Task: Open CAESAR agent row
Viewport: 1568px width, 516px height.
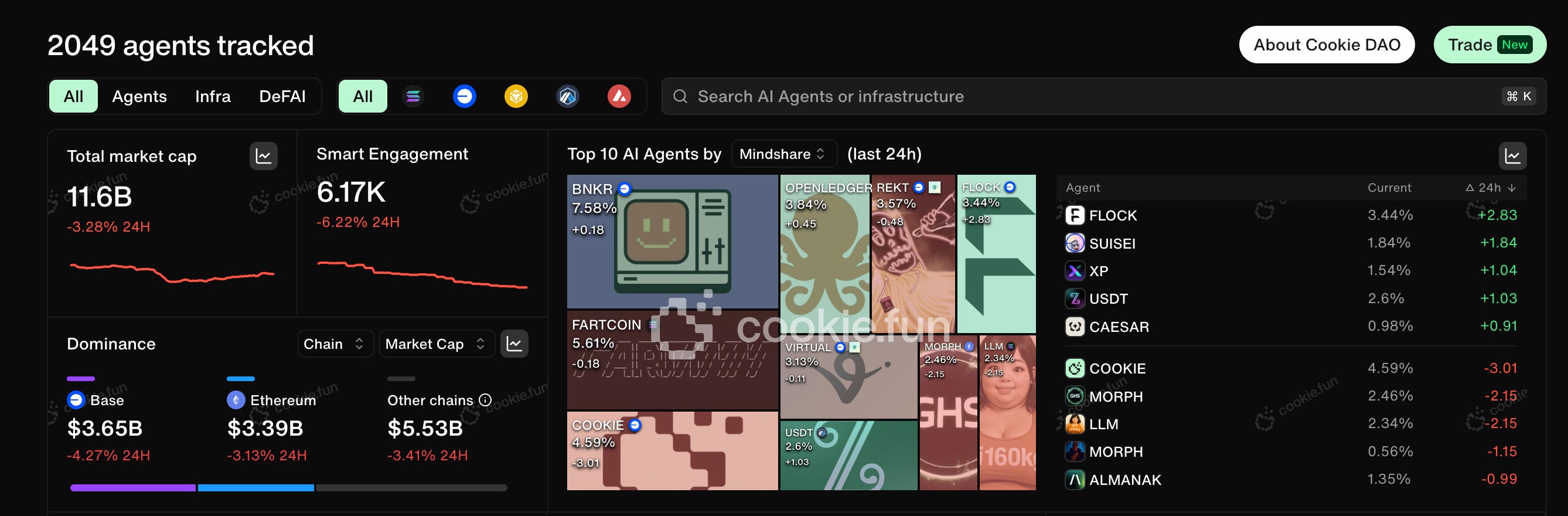Action: coord(1291,327)
